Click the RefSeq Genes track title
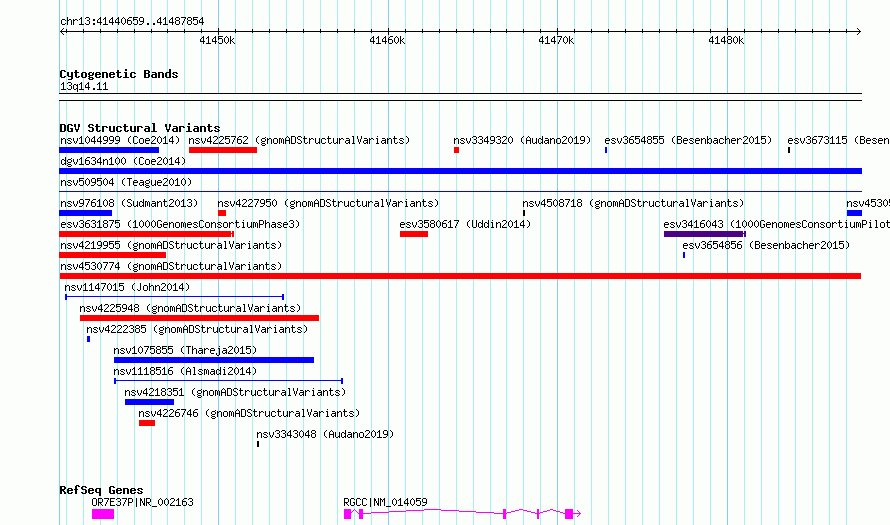 101,490
